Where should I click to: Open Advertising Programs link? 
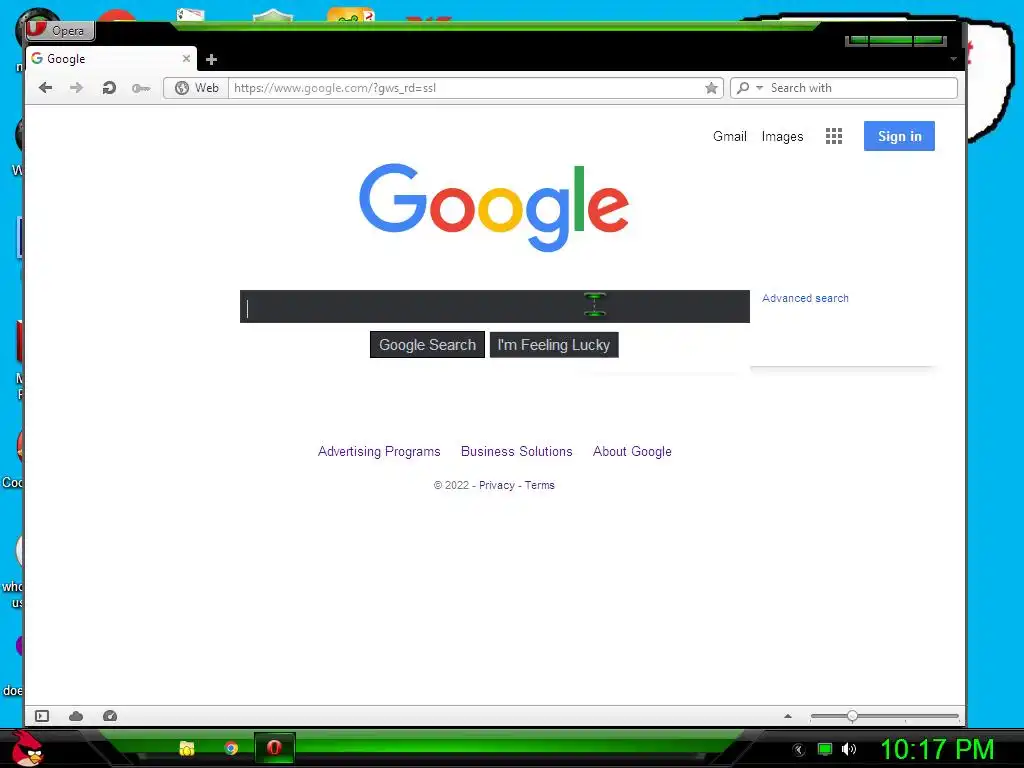(x=379, y=451)
